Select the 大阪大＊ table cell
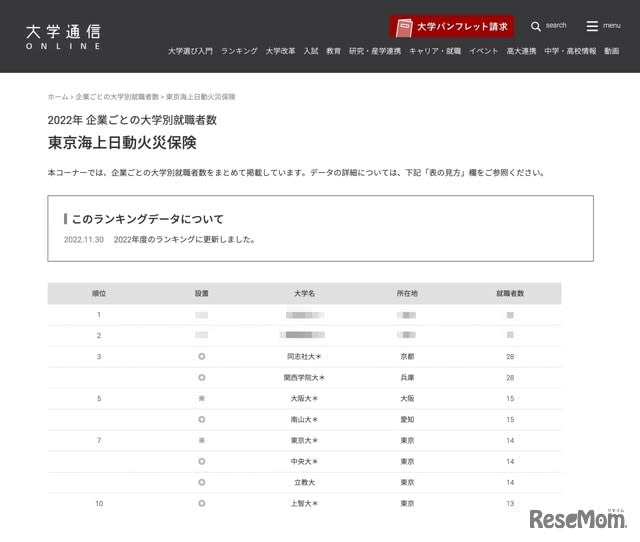 304,399
